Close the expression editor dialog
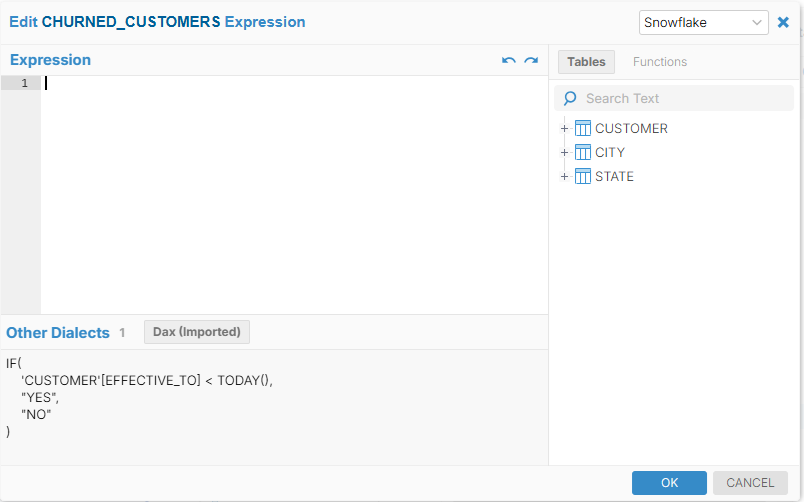This screenshot has height=502, width=804. tap(783, 22)
